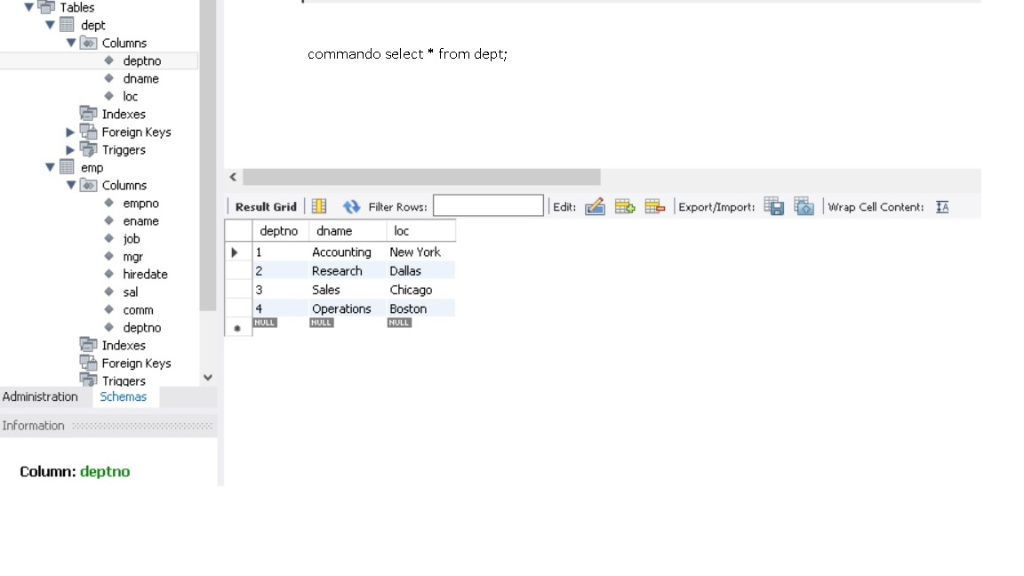Toggle Wrap Cell Content in the grid
Screen dimensions: 1024x576
(941, 206)
